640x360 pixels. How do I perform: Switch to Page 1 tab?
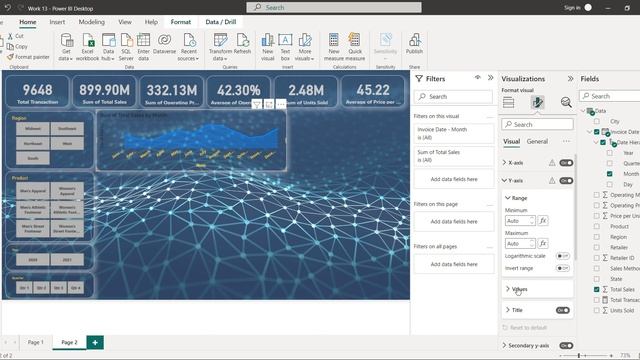[36, 342]
